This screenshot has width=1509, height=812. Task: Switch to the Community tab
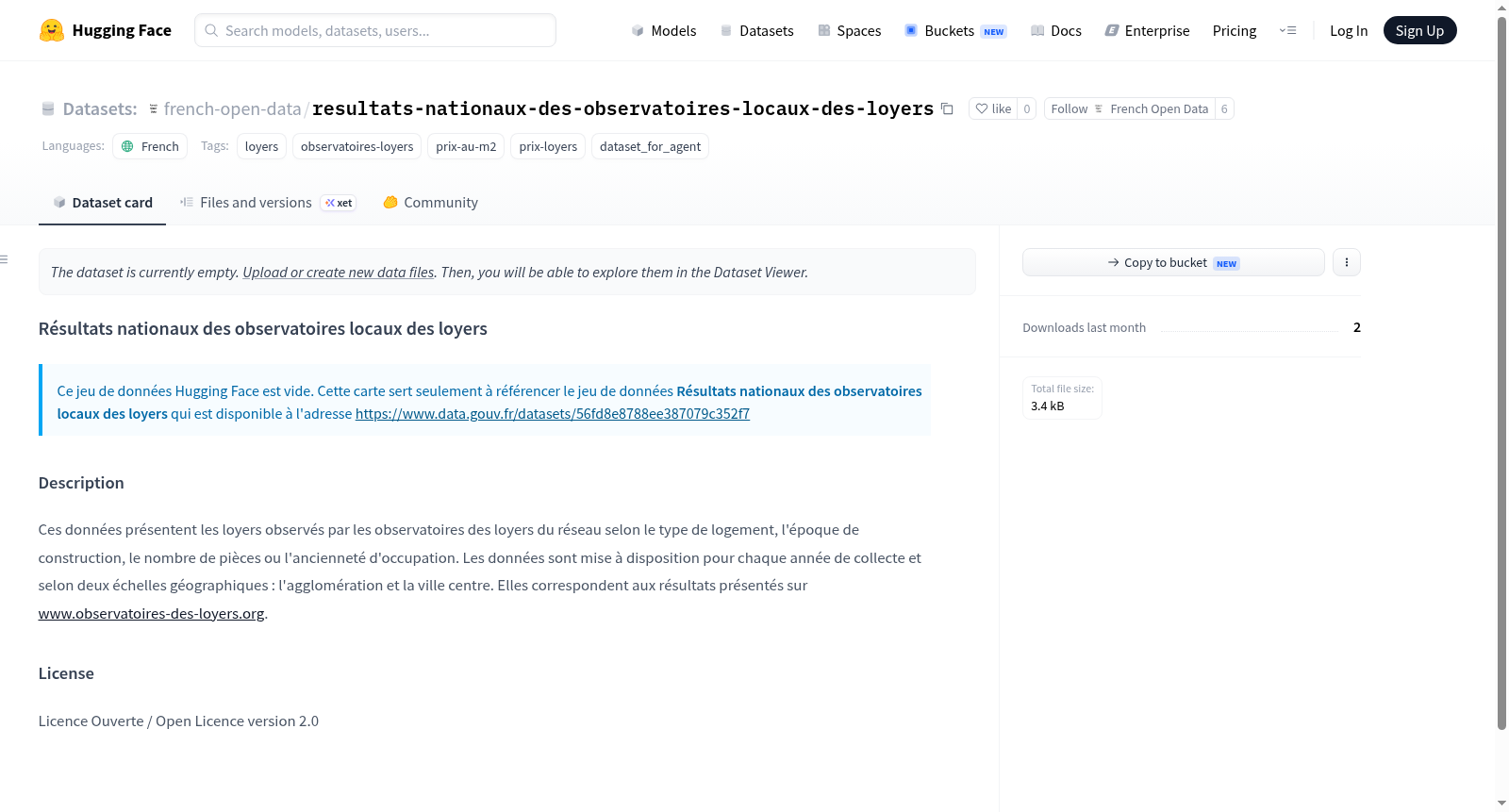click(x=430, y=202)
